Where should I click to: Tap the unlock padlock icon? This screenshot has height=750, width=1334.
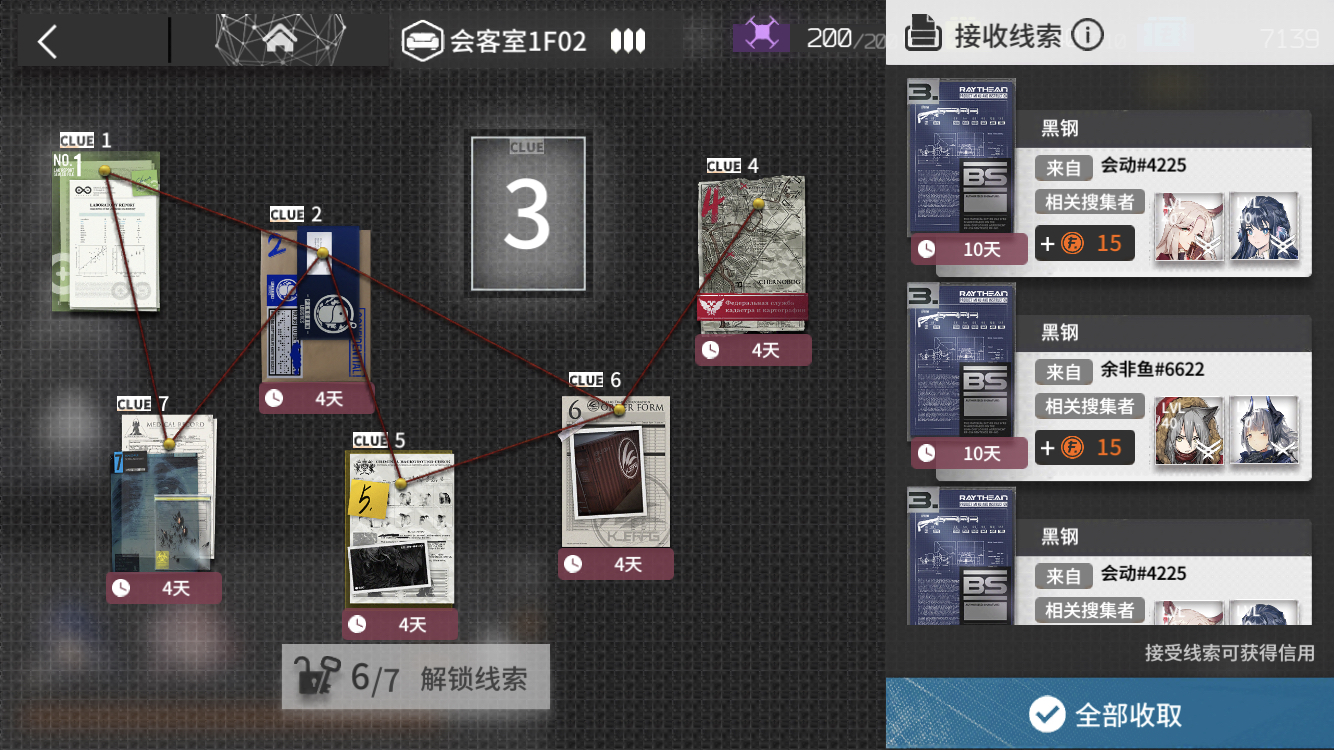click(314, 677)
